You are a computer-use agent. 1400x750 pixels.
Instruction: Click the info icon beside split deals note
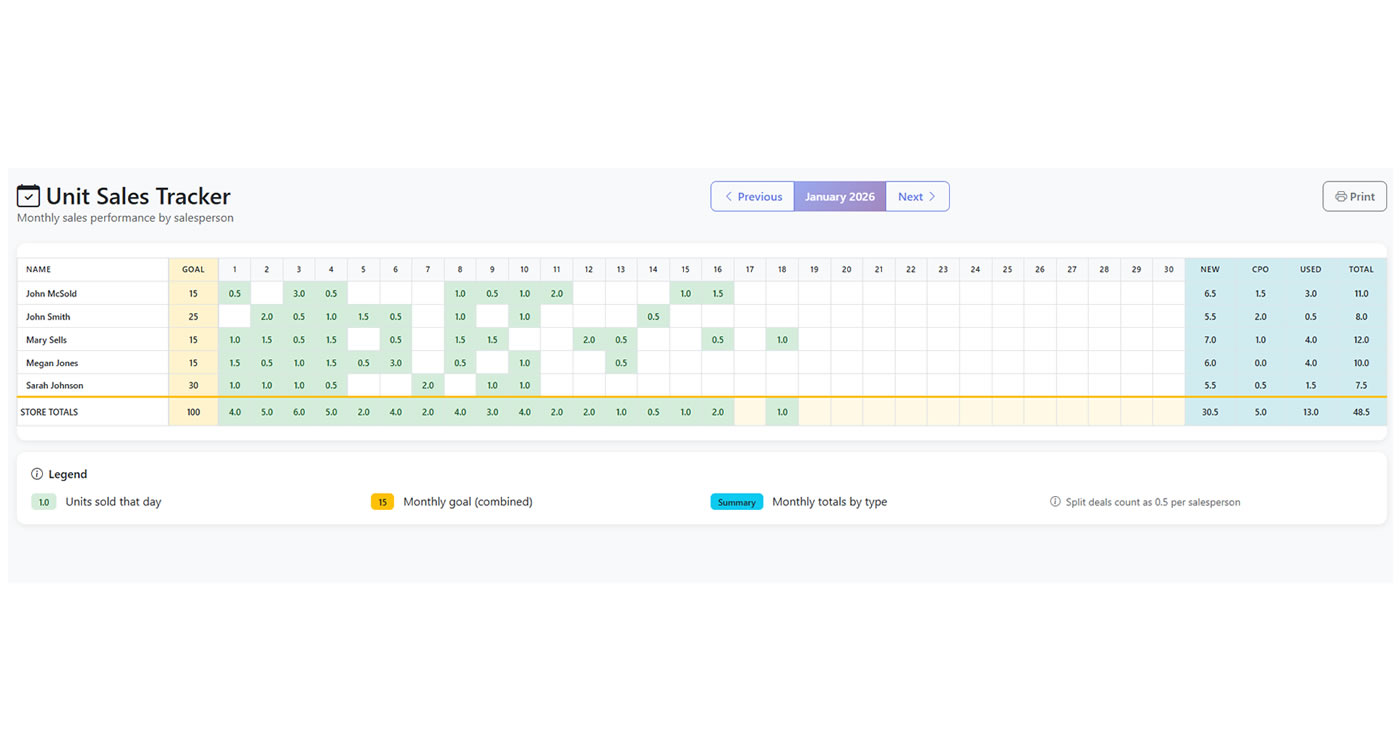click(x=1055, y=502)
